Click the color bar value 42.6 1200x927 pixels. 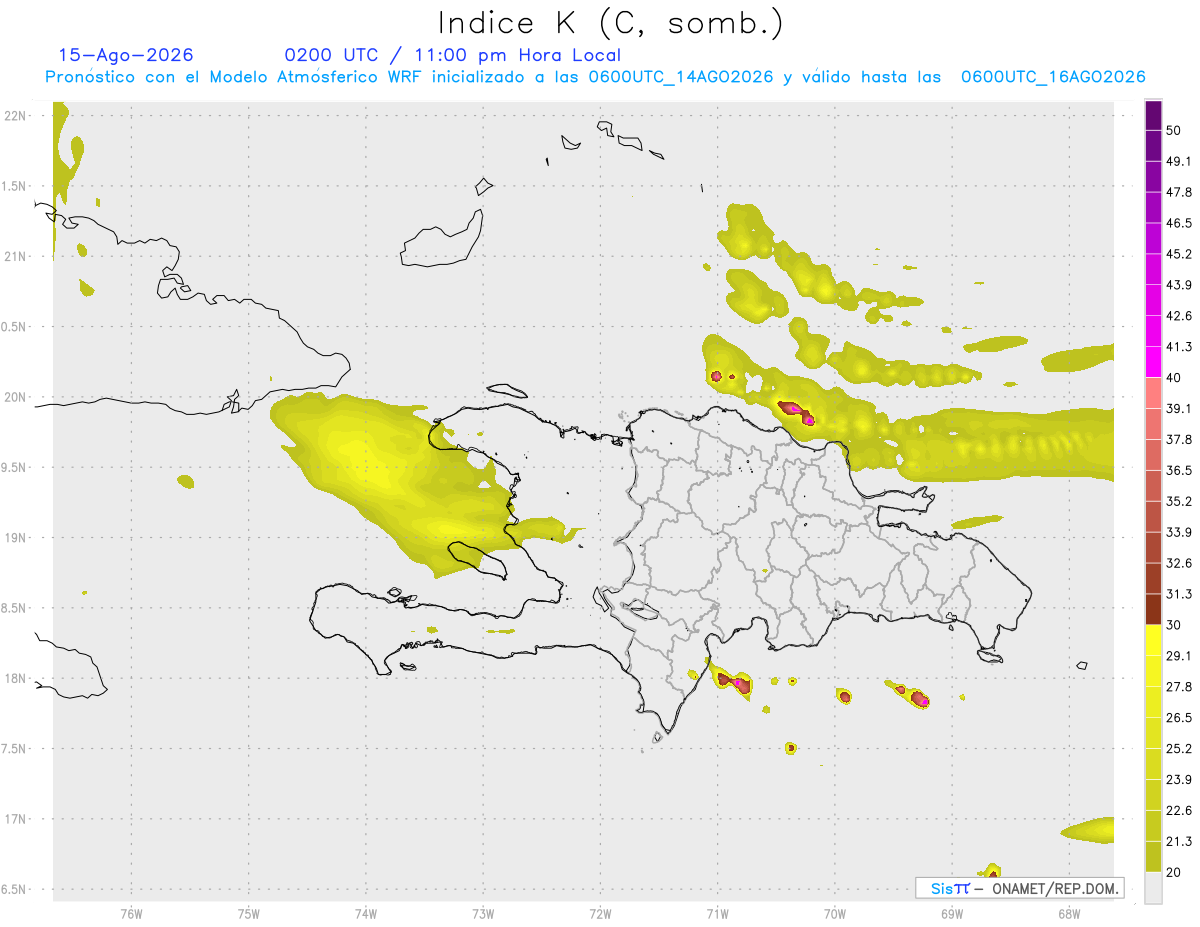[x=1179, y=316]
